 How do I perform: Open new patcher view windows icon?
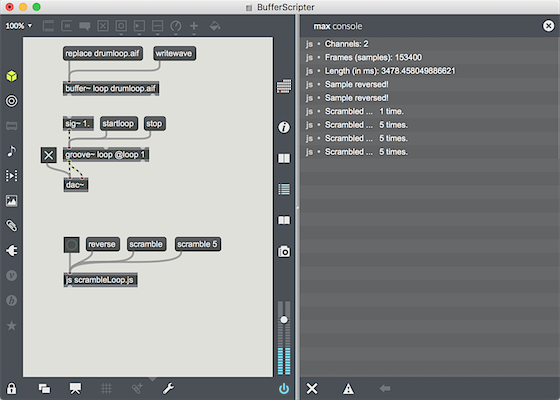coord(45,388)
